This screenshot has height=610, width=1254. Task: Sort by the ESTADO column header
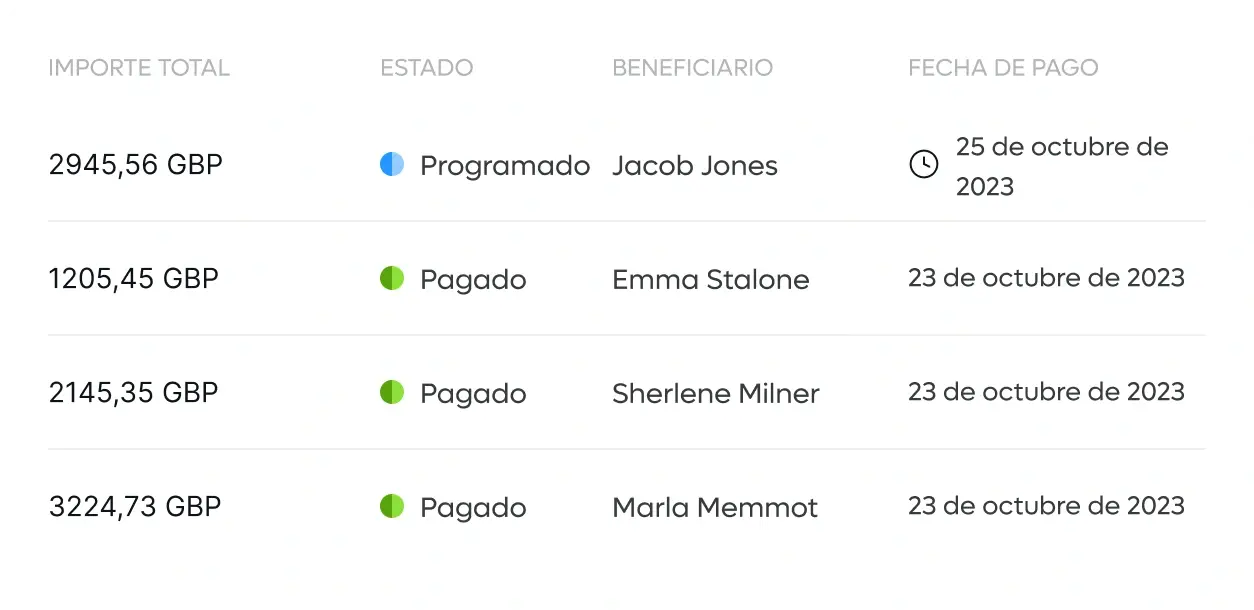427,68
